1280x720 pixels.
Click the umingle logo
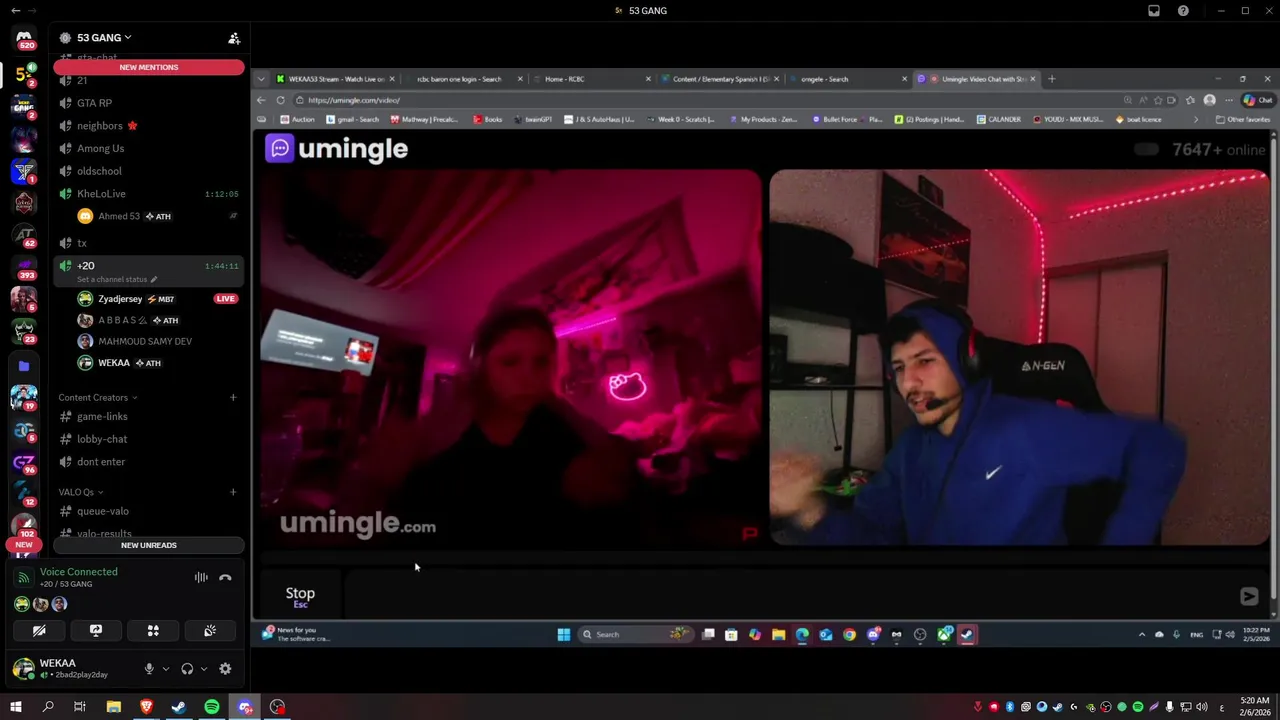coord(336,149)
